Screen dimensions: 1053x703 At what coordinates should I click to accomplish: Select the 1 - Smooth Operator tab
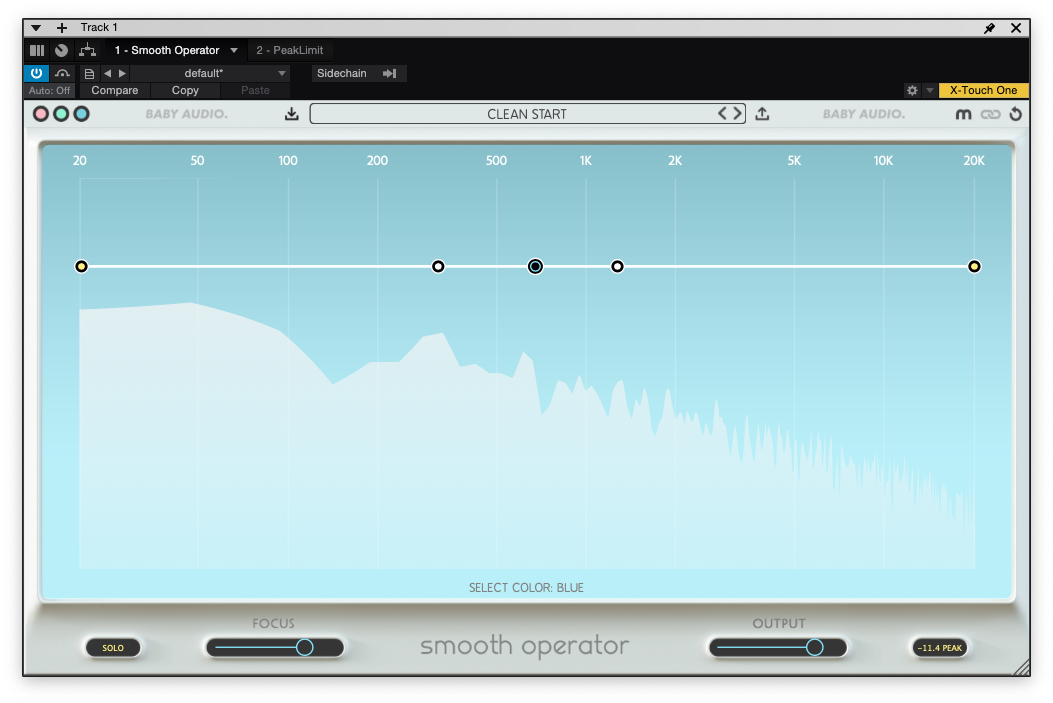[167, 50]
